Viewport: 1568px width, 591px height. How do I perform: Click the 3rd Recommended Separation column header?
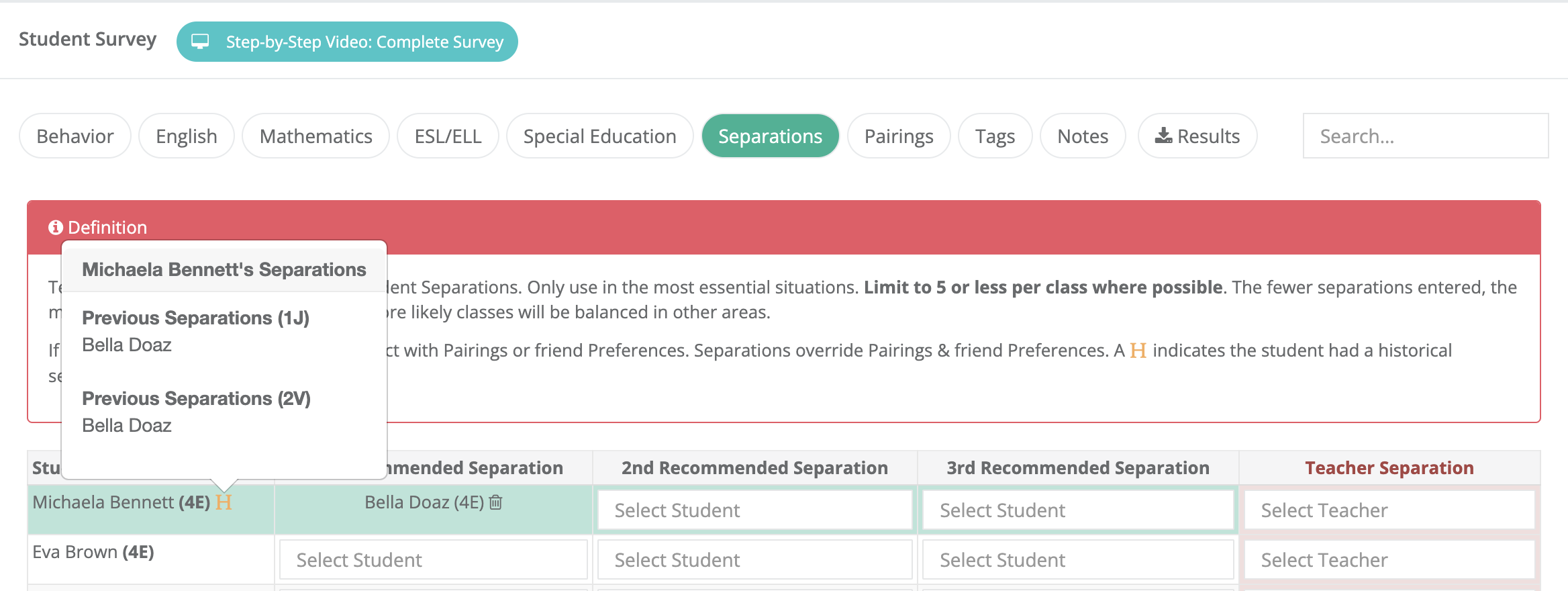click(x=1078, y=468)
